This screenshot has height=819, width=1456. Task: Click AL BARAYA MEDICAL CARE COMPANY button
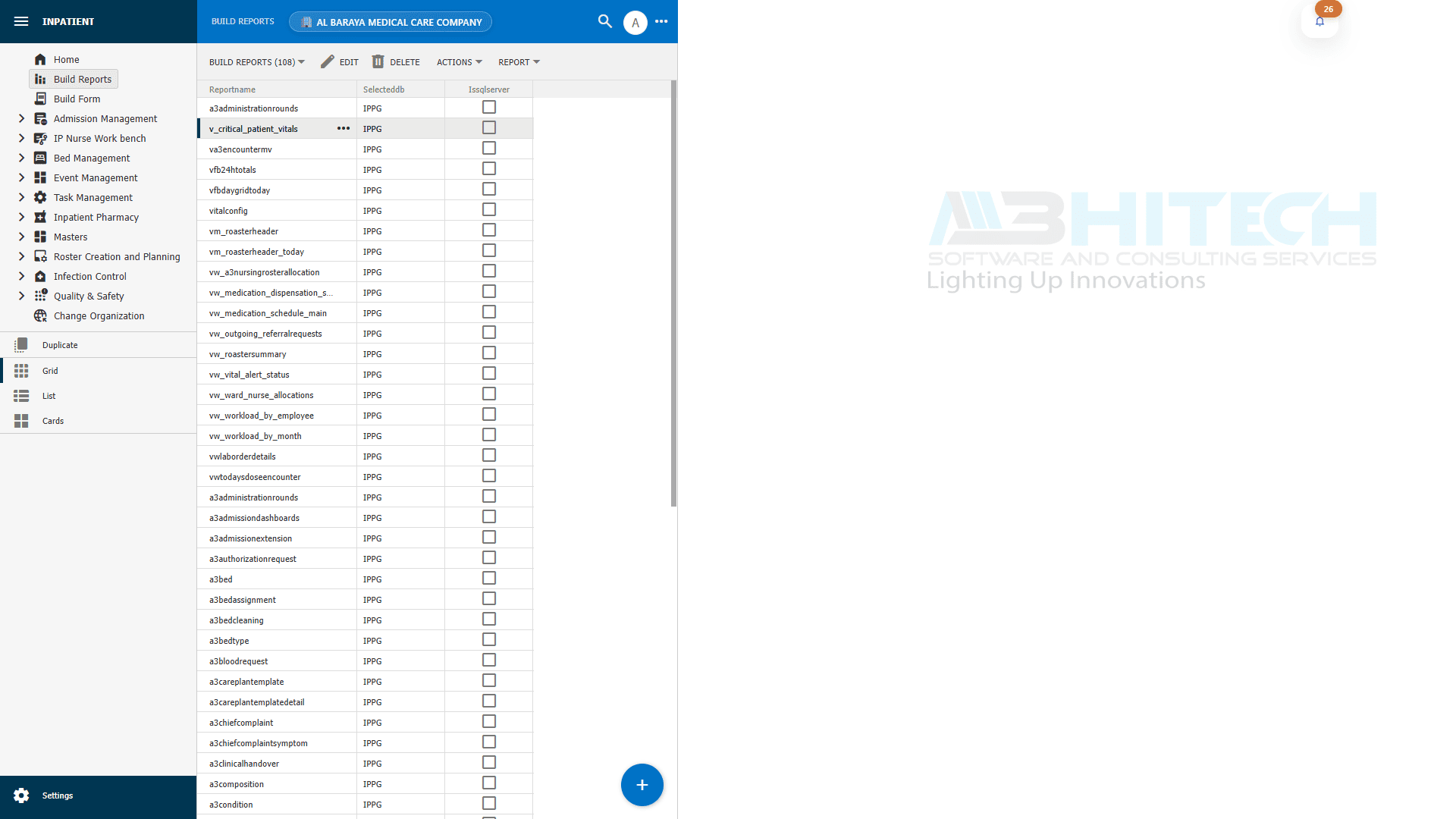click(x=390, y=21)
